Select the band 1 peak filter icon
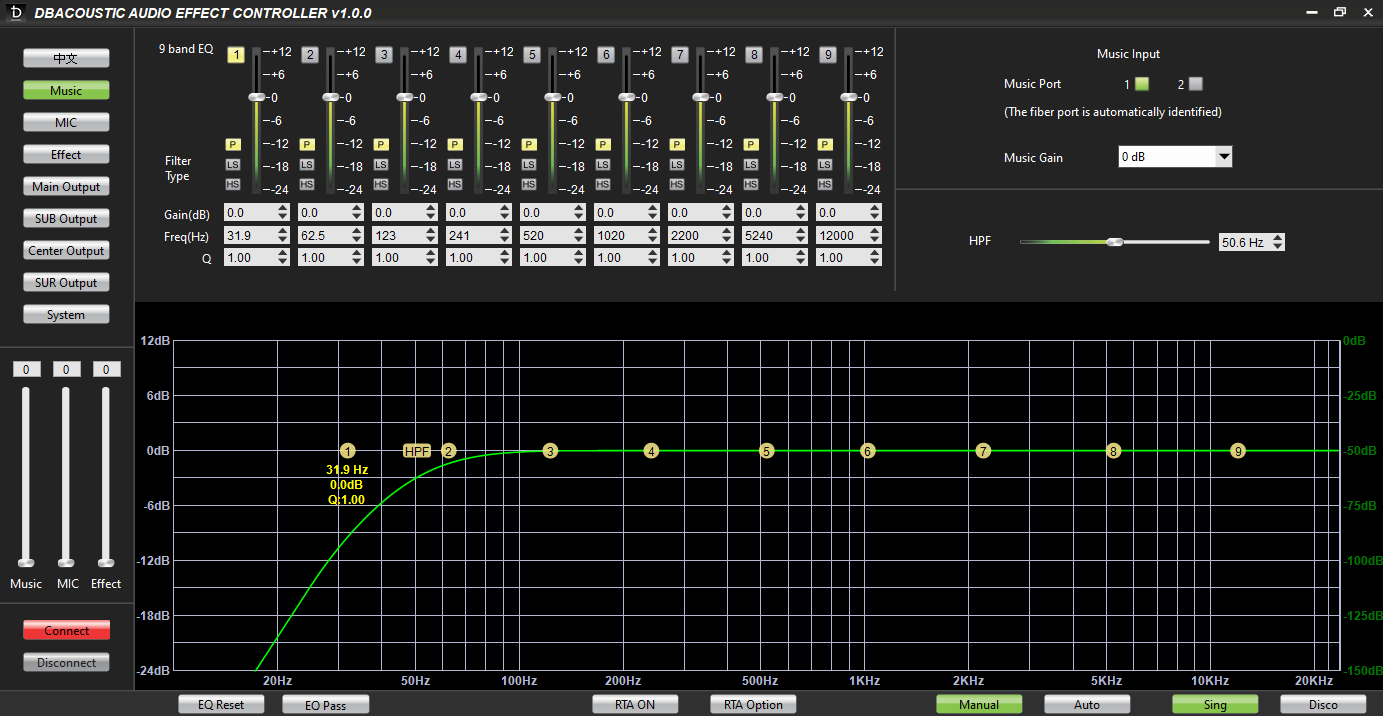Screen dimensions: 1383x716 pyautogui.click(x=233, y=144)
